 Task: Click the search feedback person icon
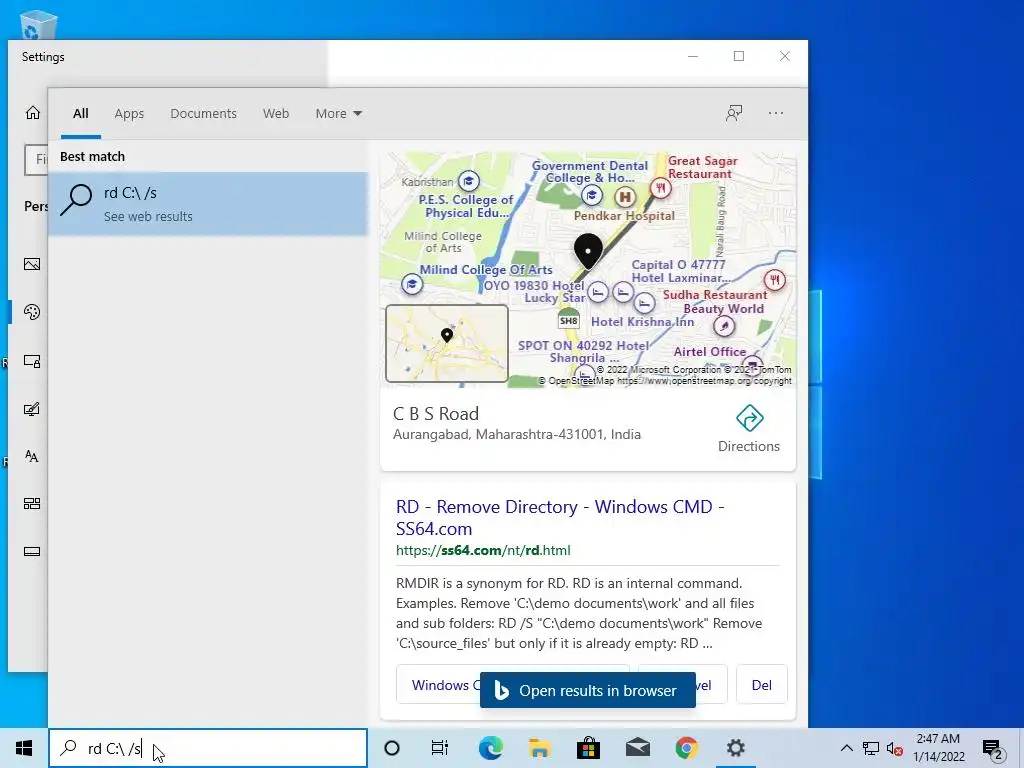[x=734, y=113]
